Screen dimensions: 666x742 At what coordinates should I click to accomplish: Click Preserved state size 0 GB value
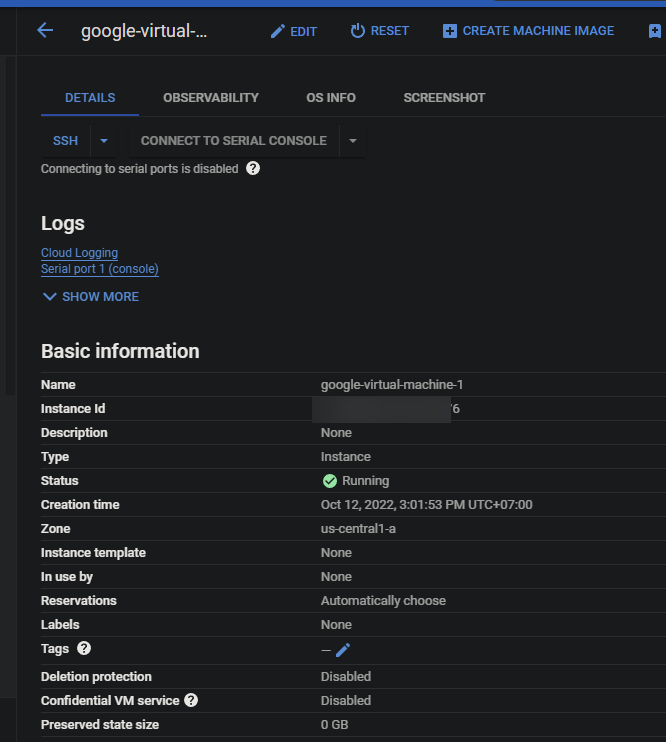[335, 724]
